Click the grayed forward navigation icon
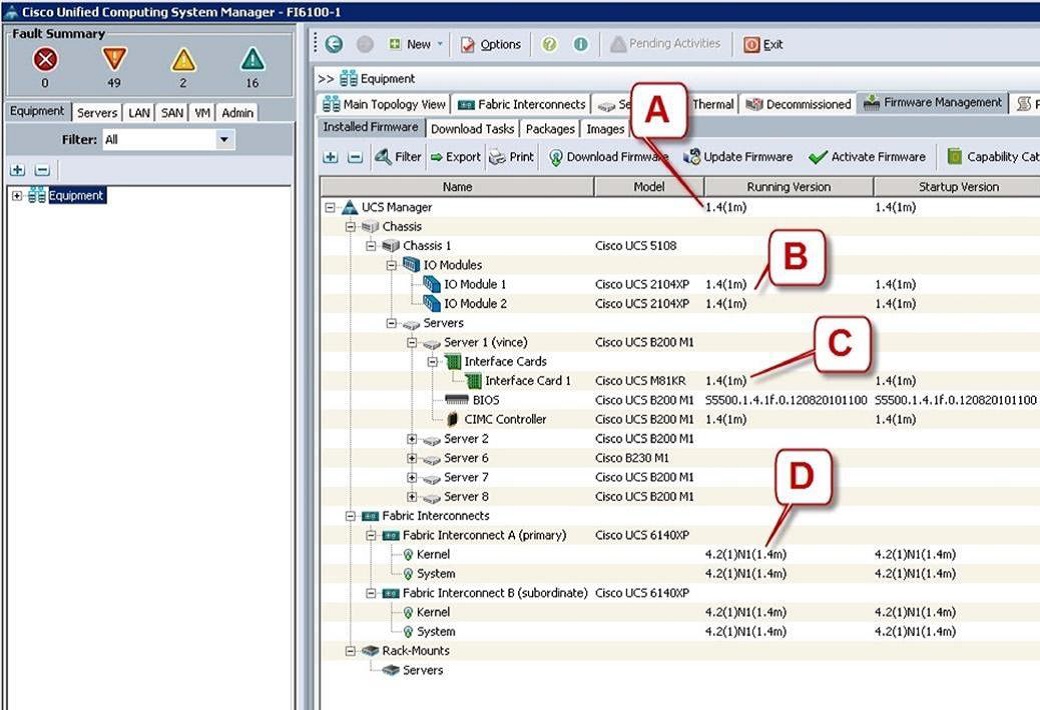The height and width of the screenshot is (710, 1040). pos(365,44)
